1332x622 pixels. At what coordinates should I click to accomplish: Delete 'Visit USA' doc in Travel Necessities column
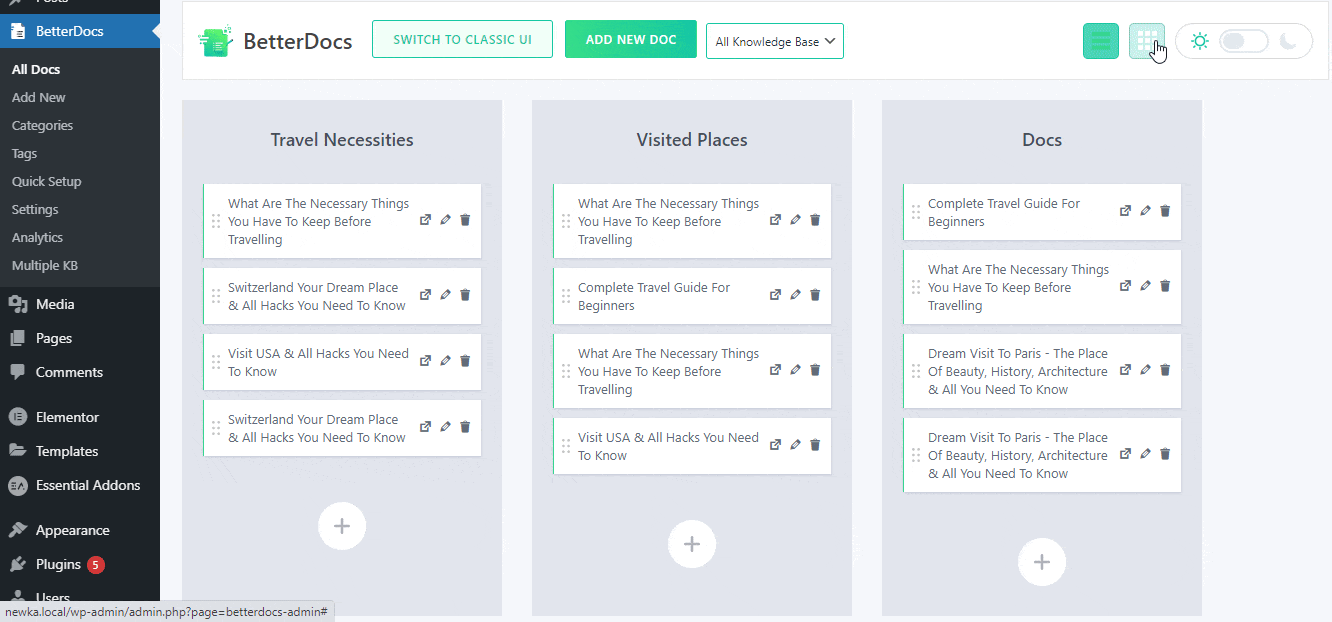(x=465, y=361)
